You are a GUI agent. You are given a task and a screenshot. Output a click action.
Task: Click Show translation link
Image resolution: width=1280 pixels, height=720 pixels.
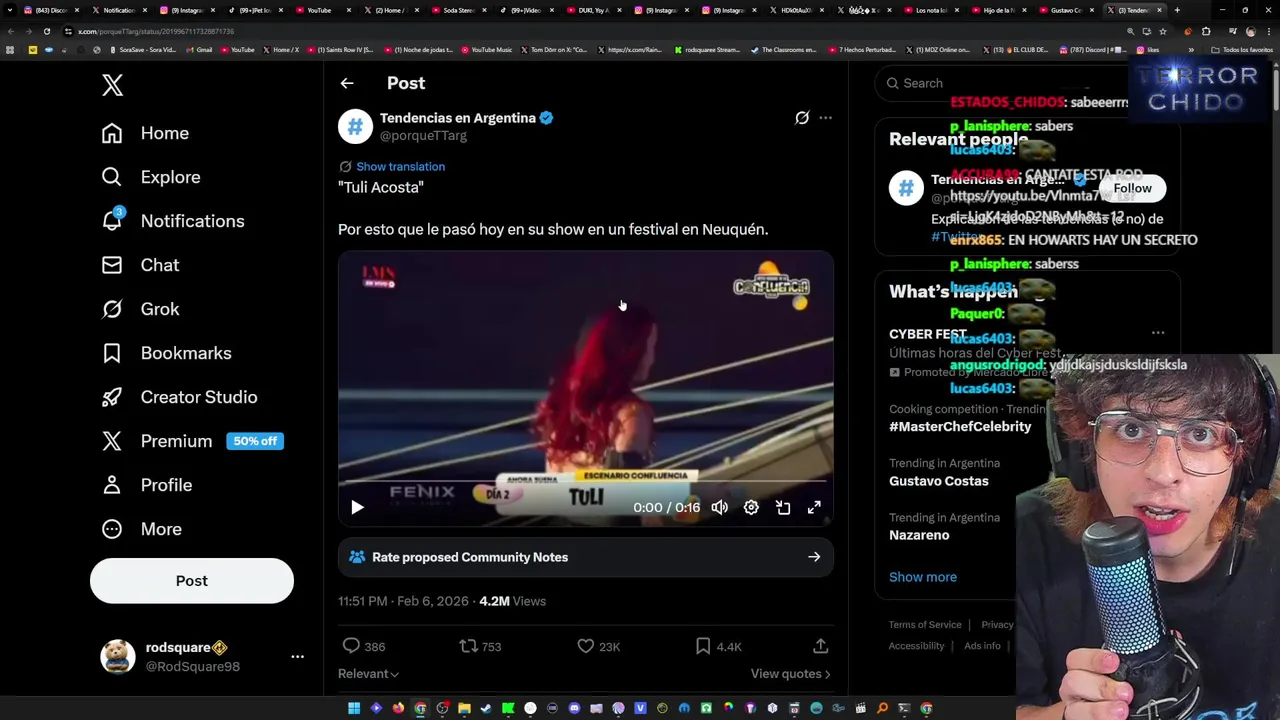pyautogui.click(x=400, y=167)
